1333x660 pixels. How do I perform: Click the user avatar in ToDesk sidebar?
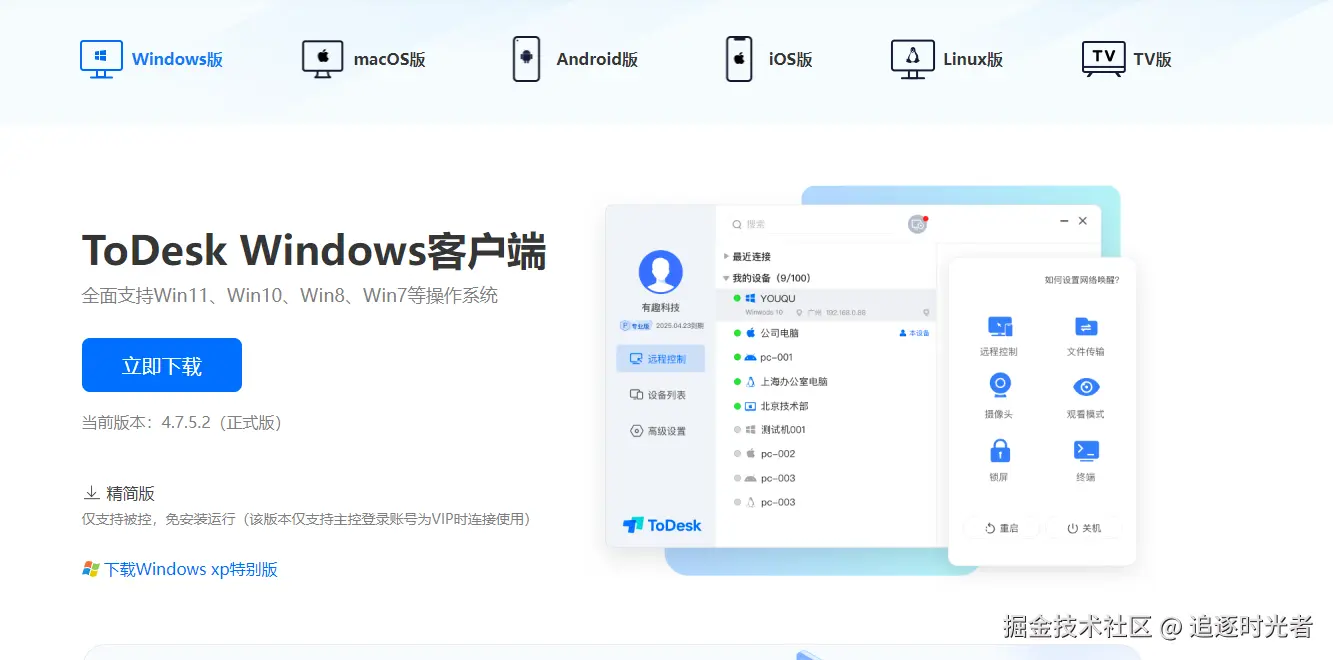pyautogui.click(x=660, y=270)
